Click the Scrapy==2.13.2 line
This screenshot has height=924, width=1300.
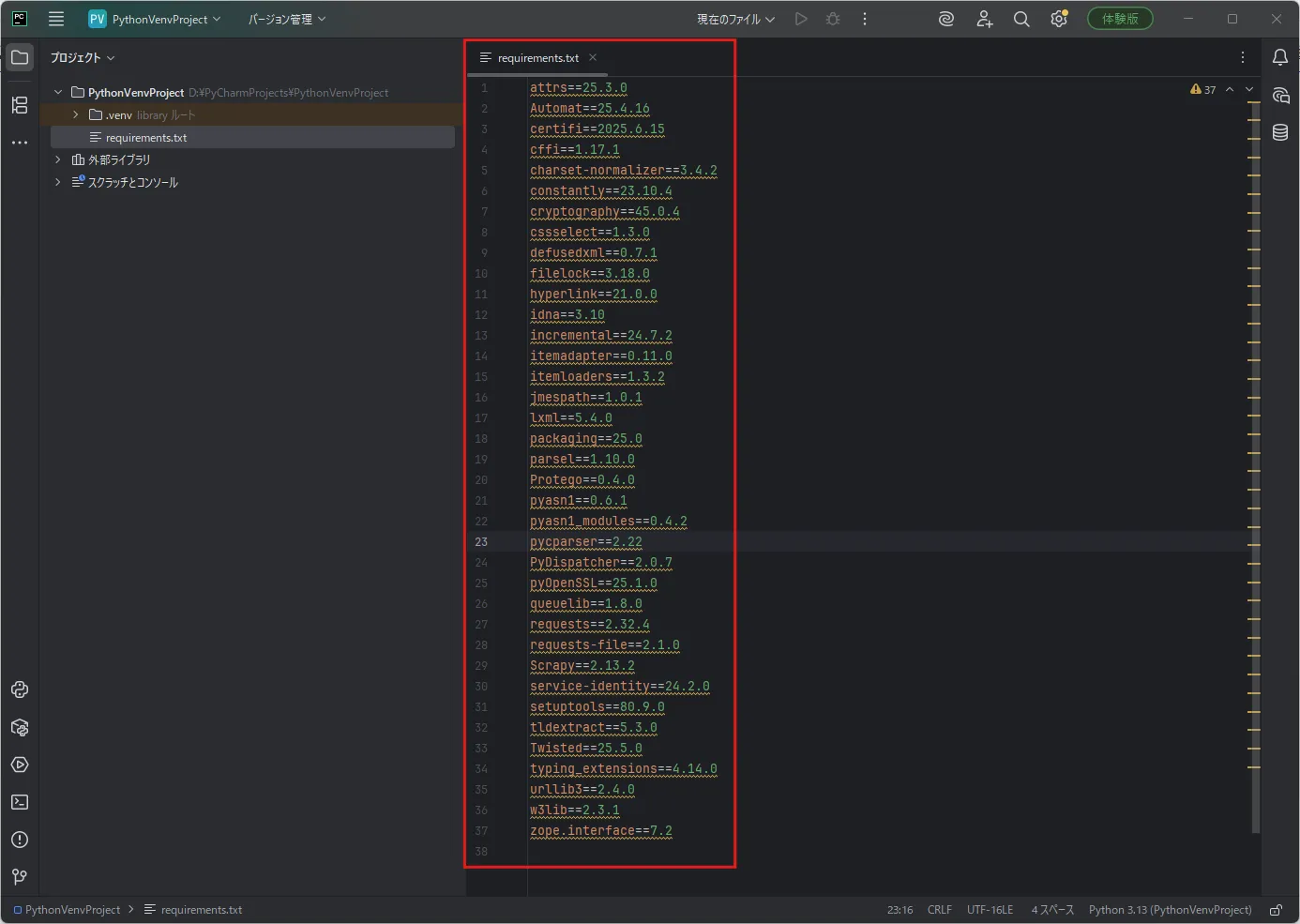click(x=582, y=666)
